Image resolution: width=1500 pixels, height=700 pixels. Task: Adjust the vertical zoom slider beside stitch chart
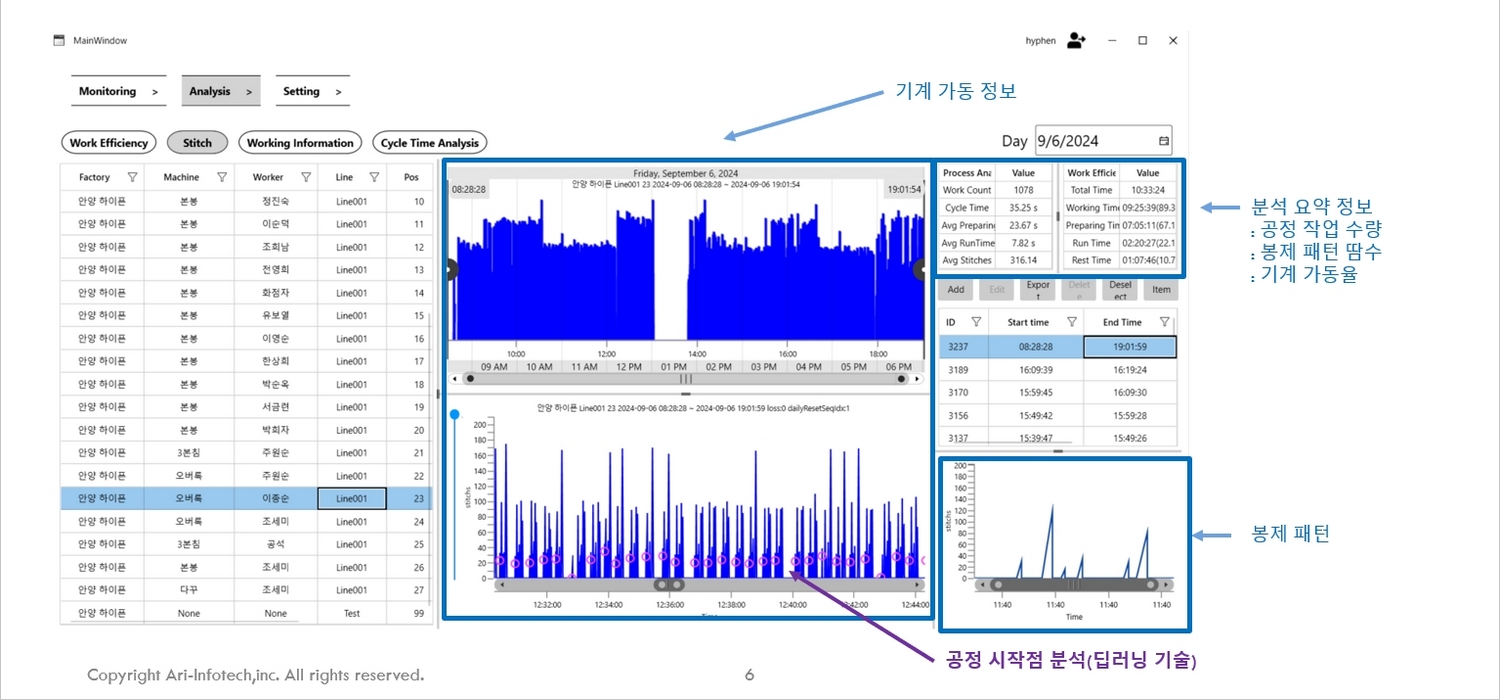tap(455, 495)
